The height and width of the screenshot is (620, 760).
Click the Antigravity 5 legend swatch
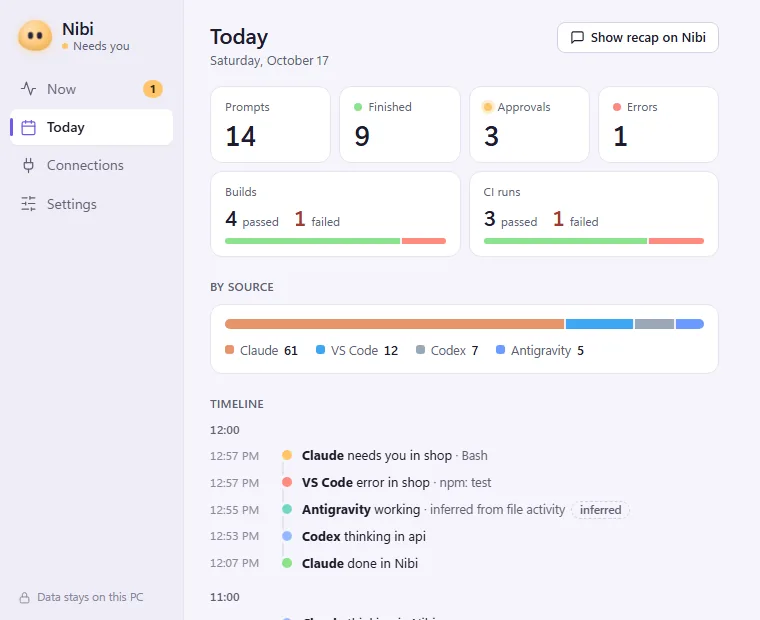click(500, 350)
